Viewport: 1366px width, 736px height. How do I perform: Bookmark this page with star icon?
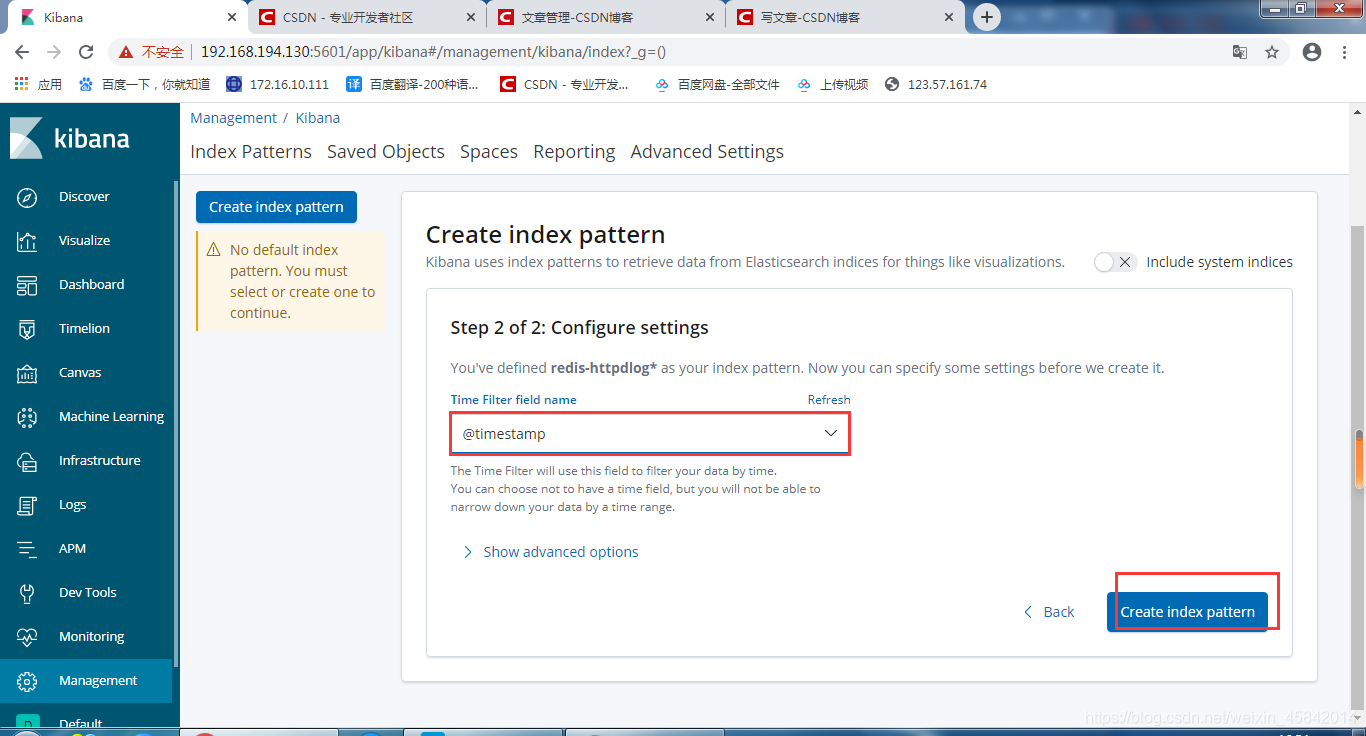pyautogui.click(x=1272, y=52)
